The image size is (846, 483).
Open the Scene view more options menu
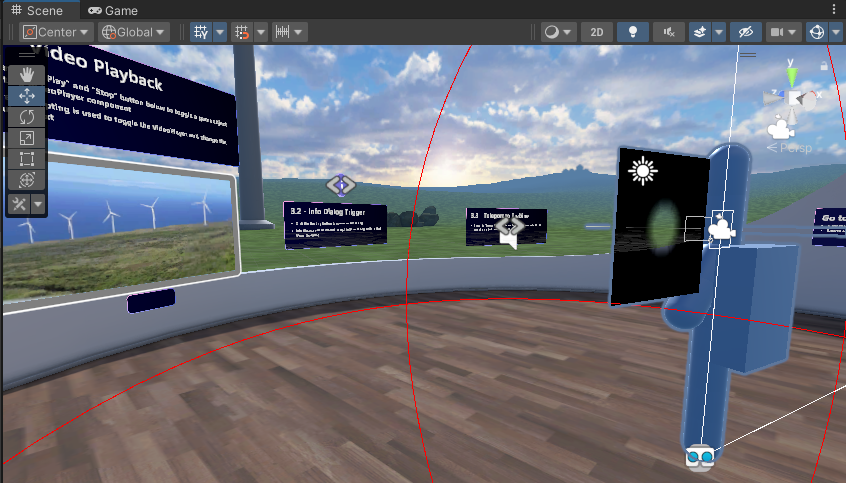click(x=834, y=10)
